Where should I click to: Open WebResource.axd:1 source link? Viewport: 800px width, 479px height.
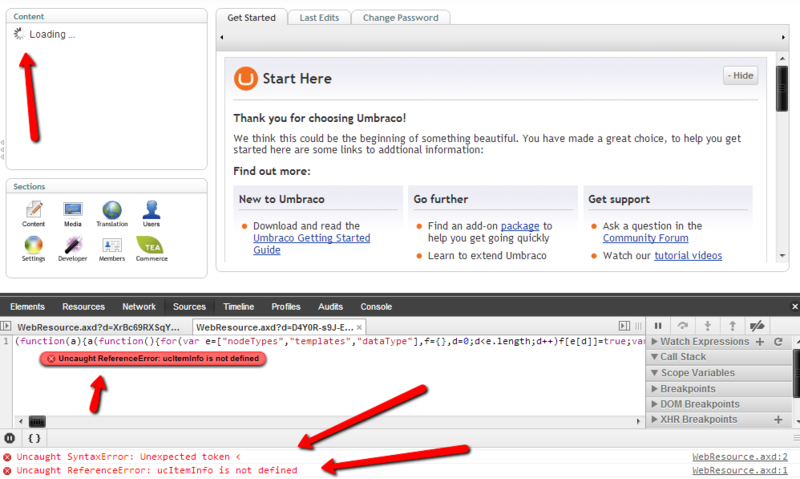(740, 470)
